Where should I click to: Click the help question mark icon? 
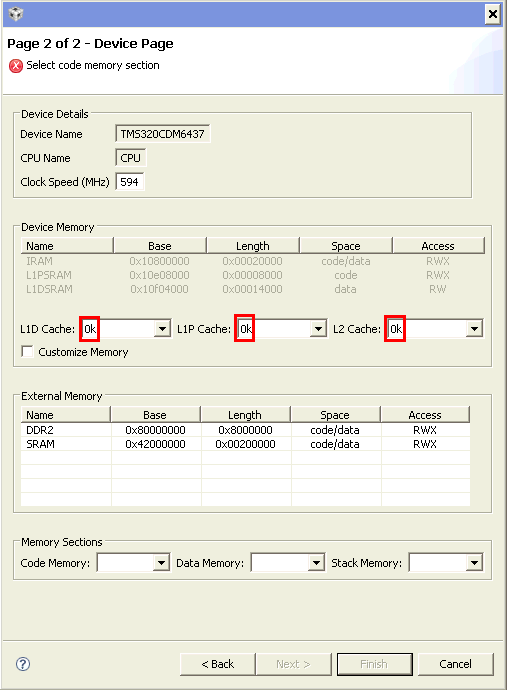[x=23, y=664]
